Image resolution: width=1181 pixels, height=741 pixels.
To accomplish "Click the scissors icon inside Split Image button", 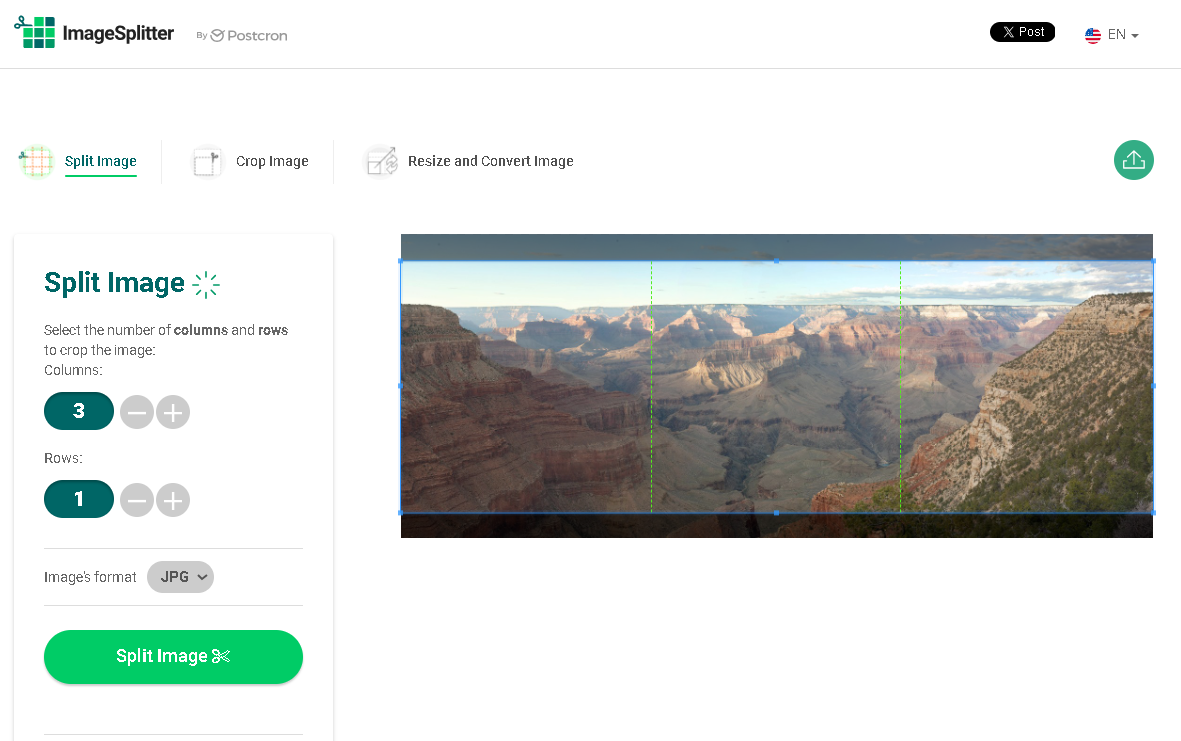I will point(222,657).
